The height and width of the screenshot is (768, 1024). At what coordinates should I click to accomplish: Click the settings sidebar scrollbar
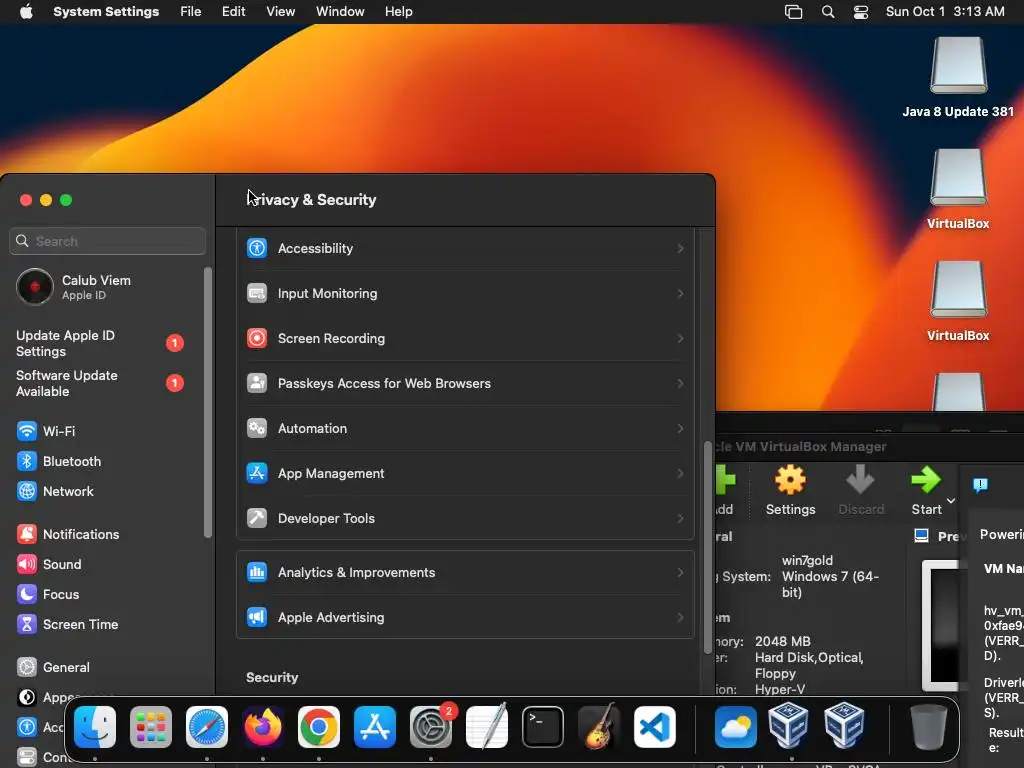(208, 402)
